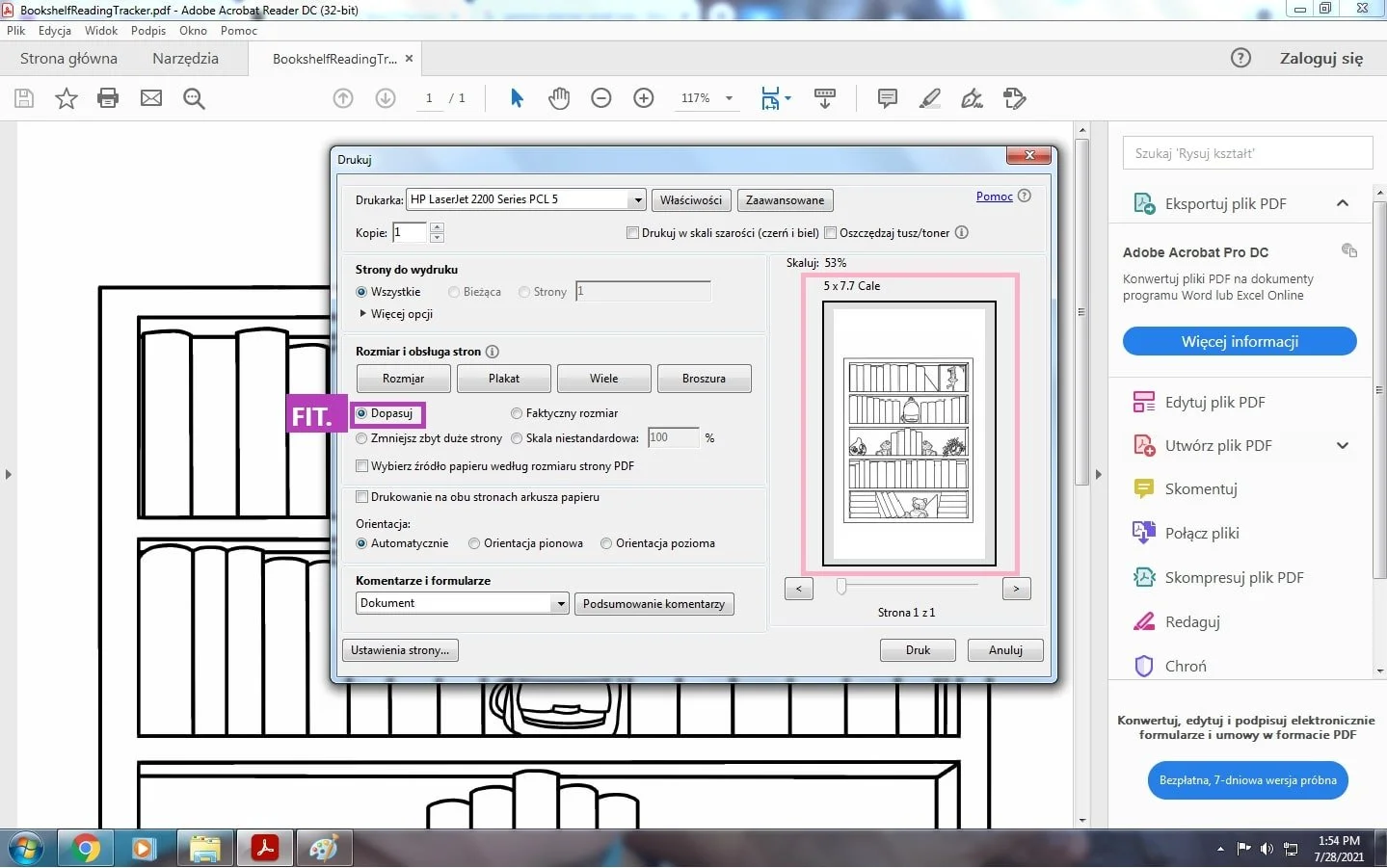Image resolution: width=1387 pixels, height=868 pixels.
Task: Click the page preview slider handle
Action: (841, 586)
